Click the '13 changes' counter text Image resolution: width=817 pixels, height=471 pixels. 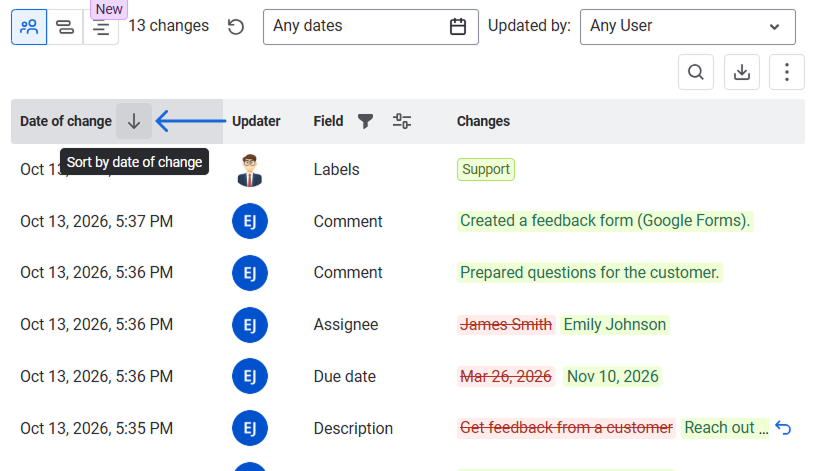click(168, 26)
